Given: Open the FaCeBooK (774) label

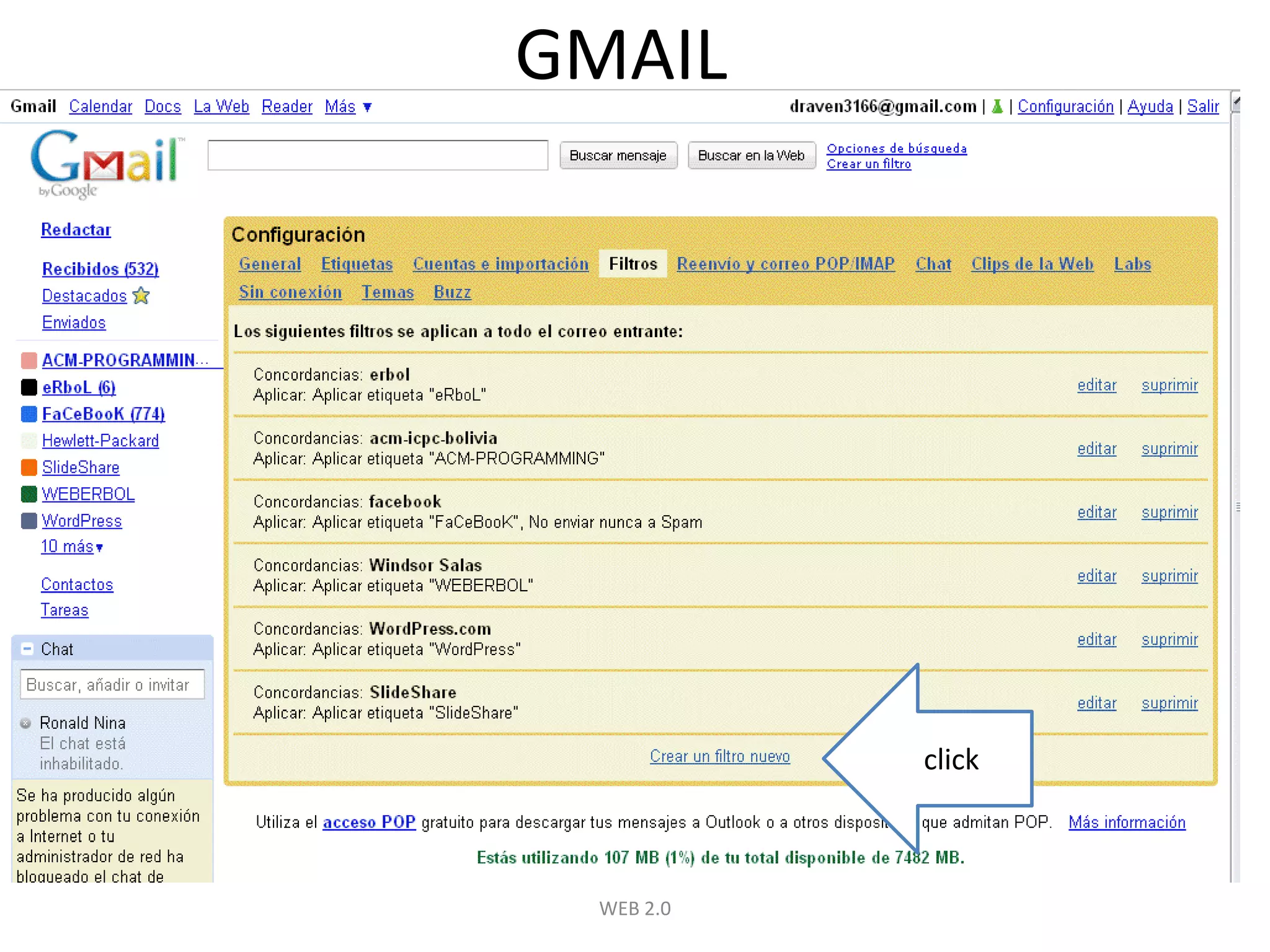Looking at the screenshot, I should tap(104, 414).
